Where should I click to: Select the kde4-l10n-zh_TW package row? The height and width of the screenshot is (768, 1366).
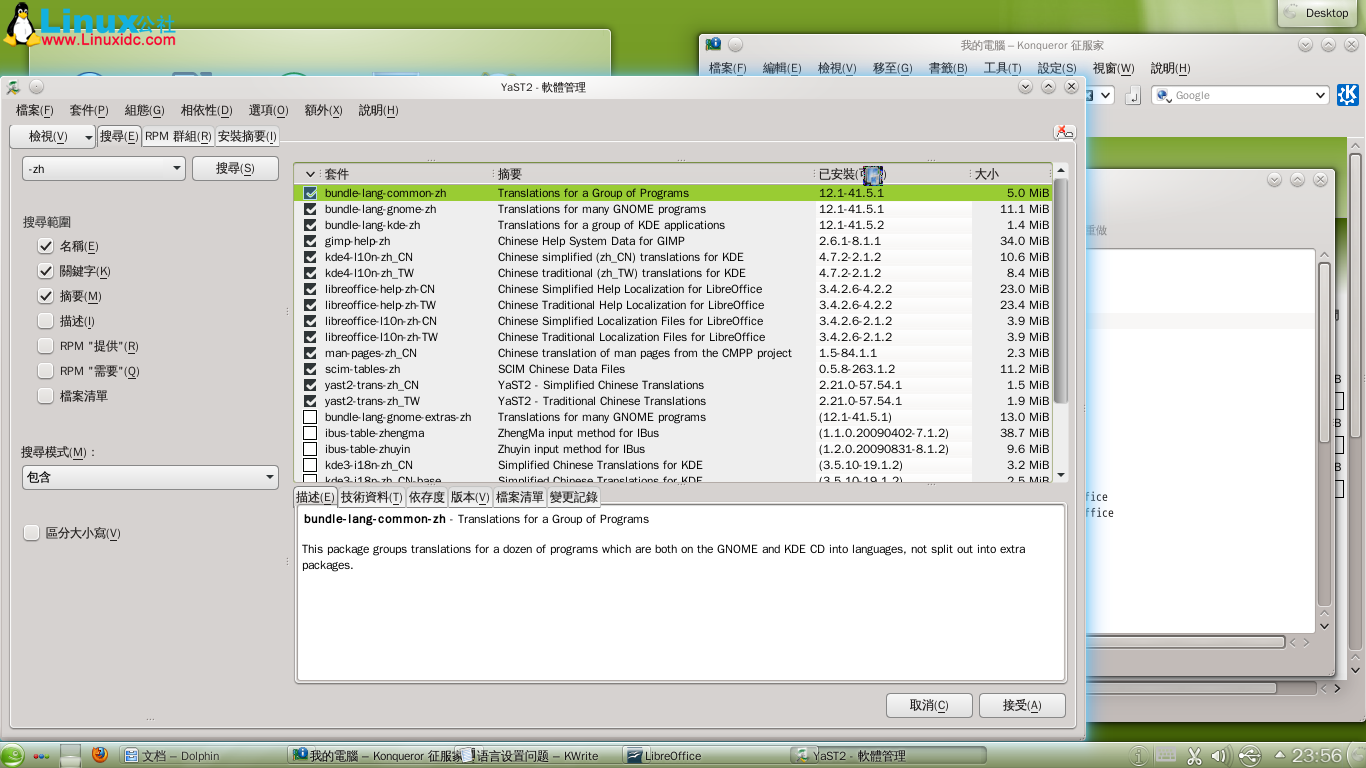673,273
